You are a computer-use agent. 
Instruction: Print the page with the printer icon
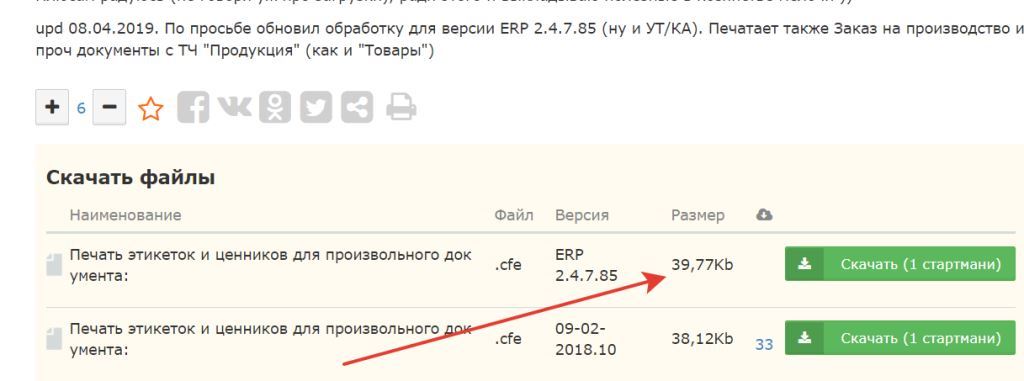pos(401,108)
